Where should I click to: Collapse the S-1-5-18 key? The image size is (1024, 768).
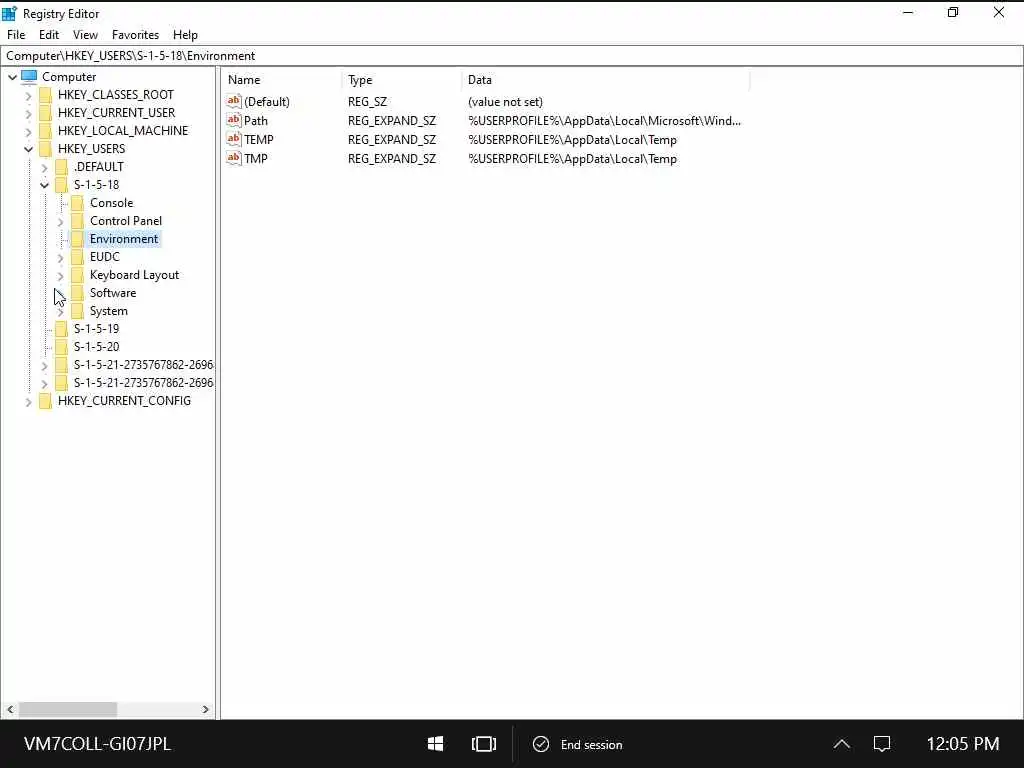click(44, 185)
